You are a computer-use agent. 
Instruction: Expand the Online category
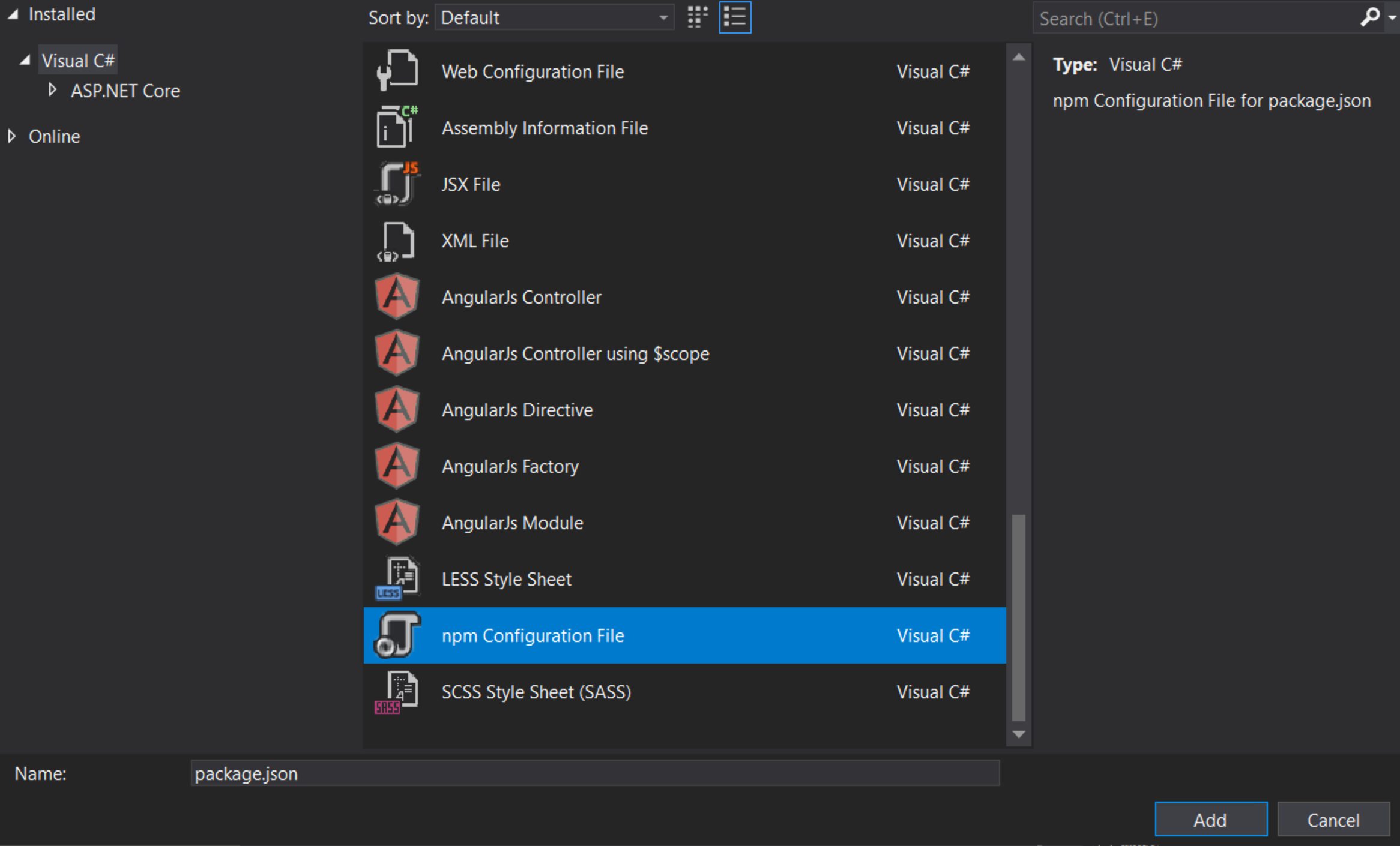[x=13, y=135]
